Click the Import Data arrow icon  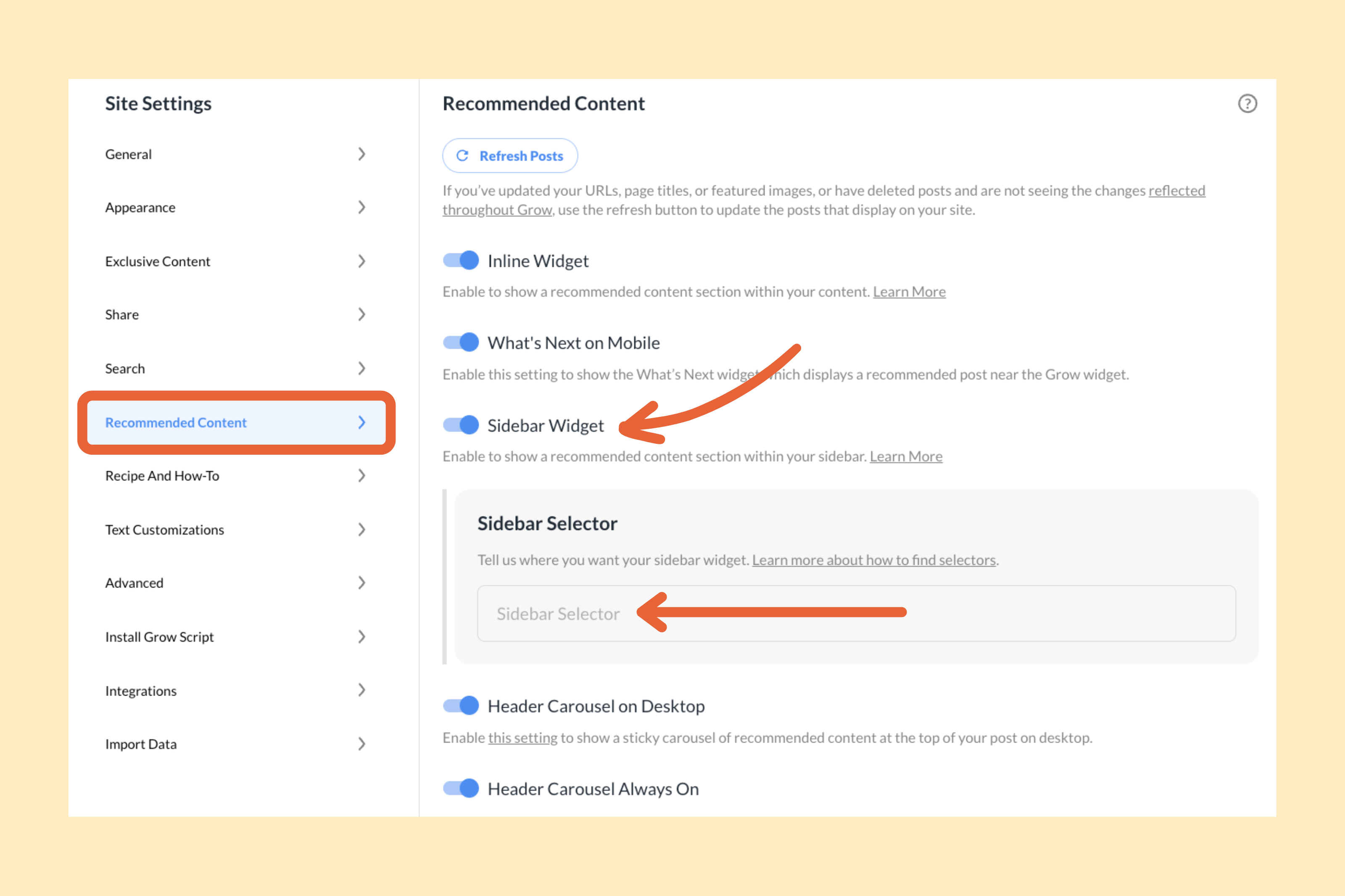[361, 744]
